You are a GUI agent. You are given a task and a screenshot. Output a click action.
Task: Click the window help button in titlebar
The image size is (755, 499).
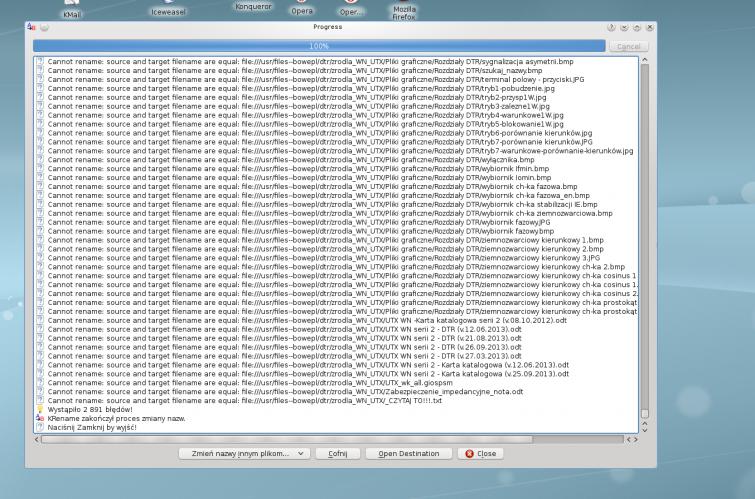[x=611, y=27]
